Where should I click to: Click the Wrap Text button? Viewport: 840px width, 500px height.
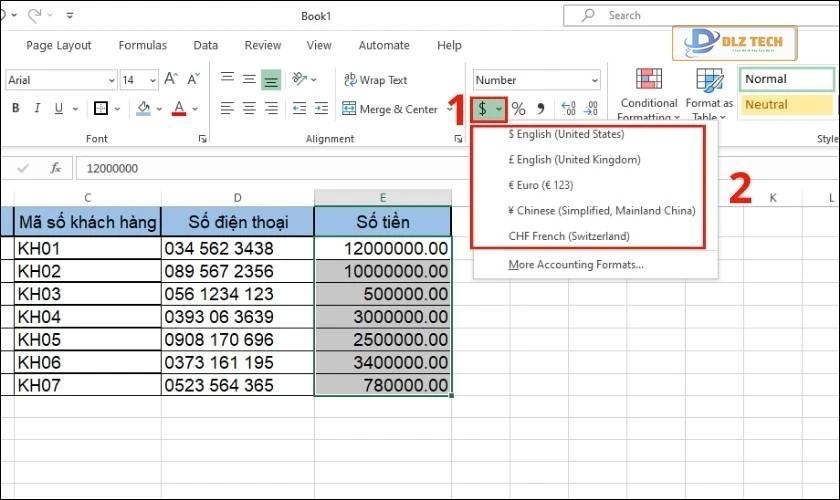click(375, 80)
